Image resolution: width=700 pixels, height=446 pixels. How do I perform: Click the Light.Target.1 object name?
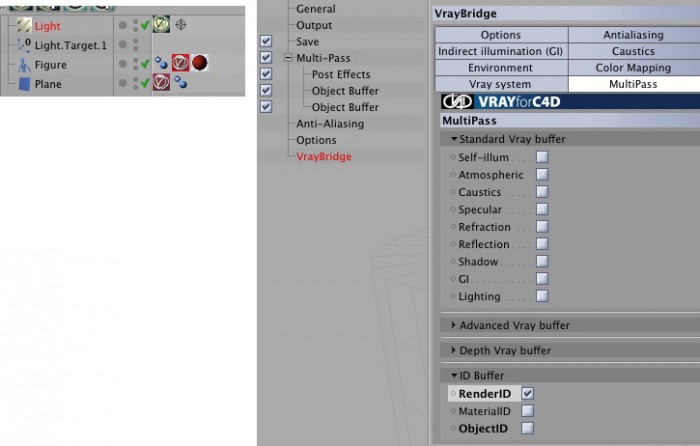coord(71,45)
